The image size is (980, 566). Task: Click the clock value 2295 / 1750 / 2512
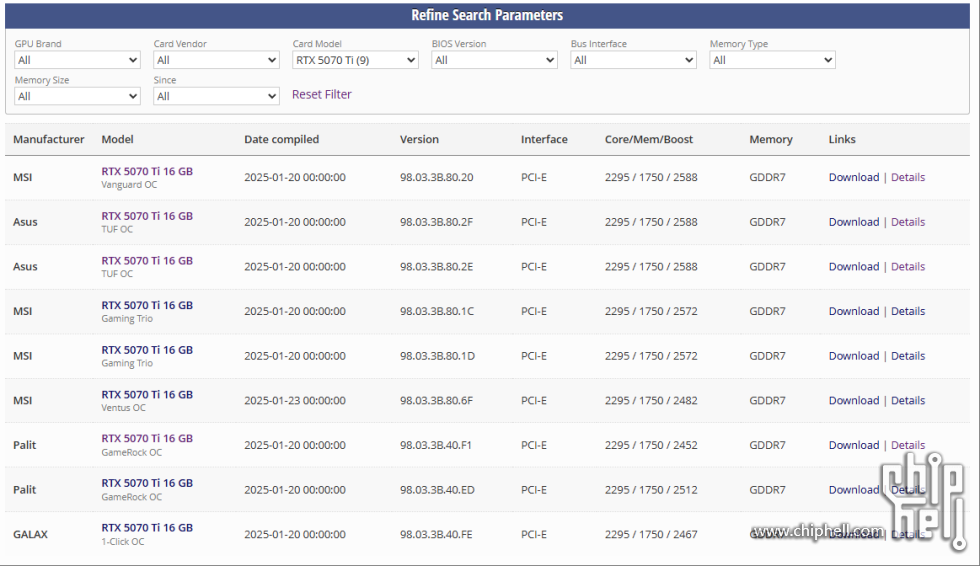click(651, 490)
